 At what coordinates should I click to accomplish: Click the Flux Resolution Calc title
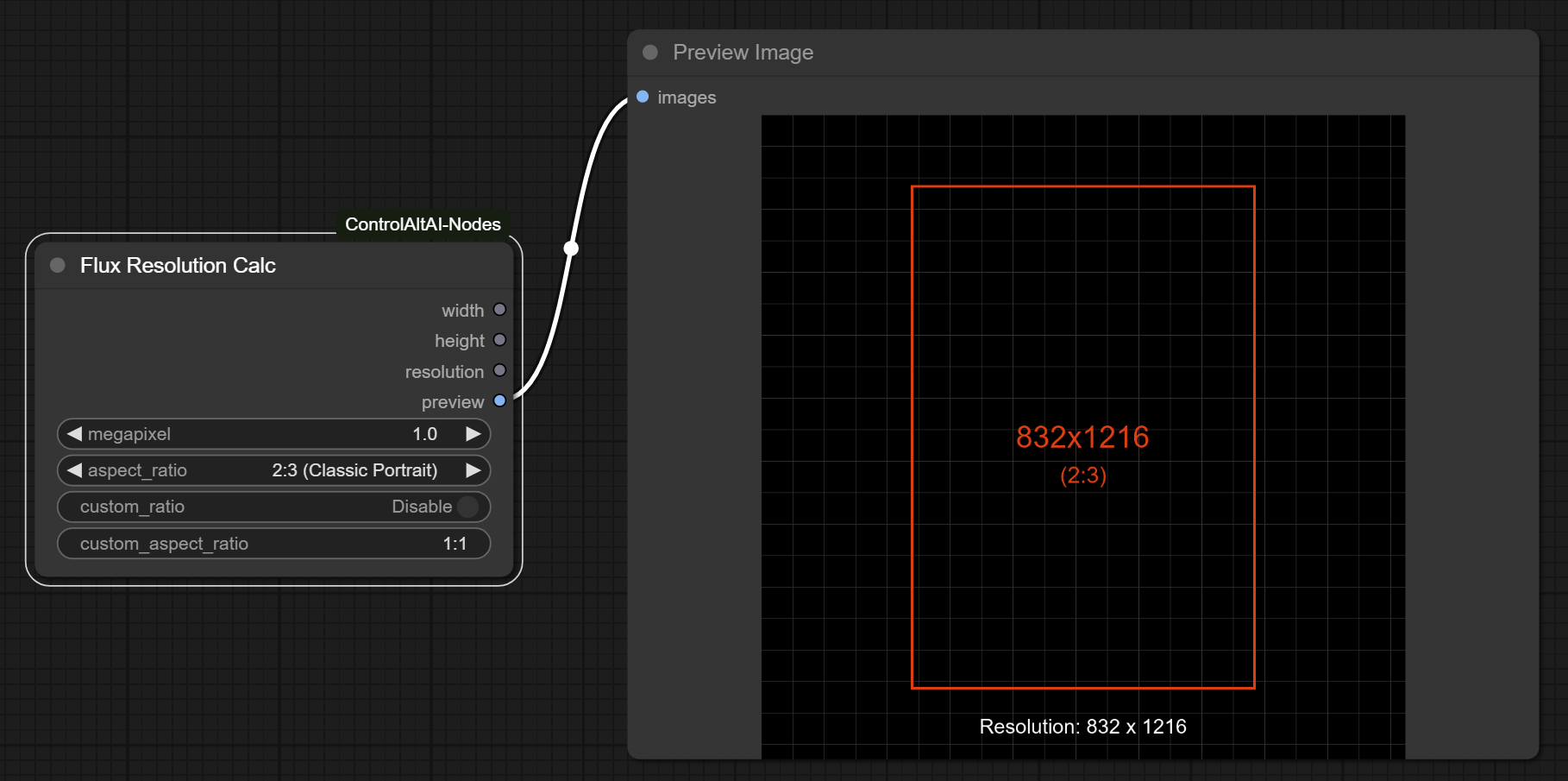tap(178, 265)
